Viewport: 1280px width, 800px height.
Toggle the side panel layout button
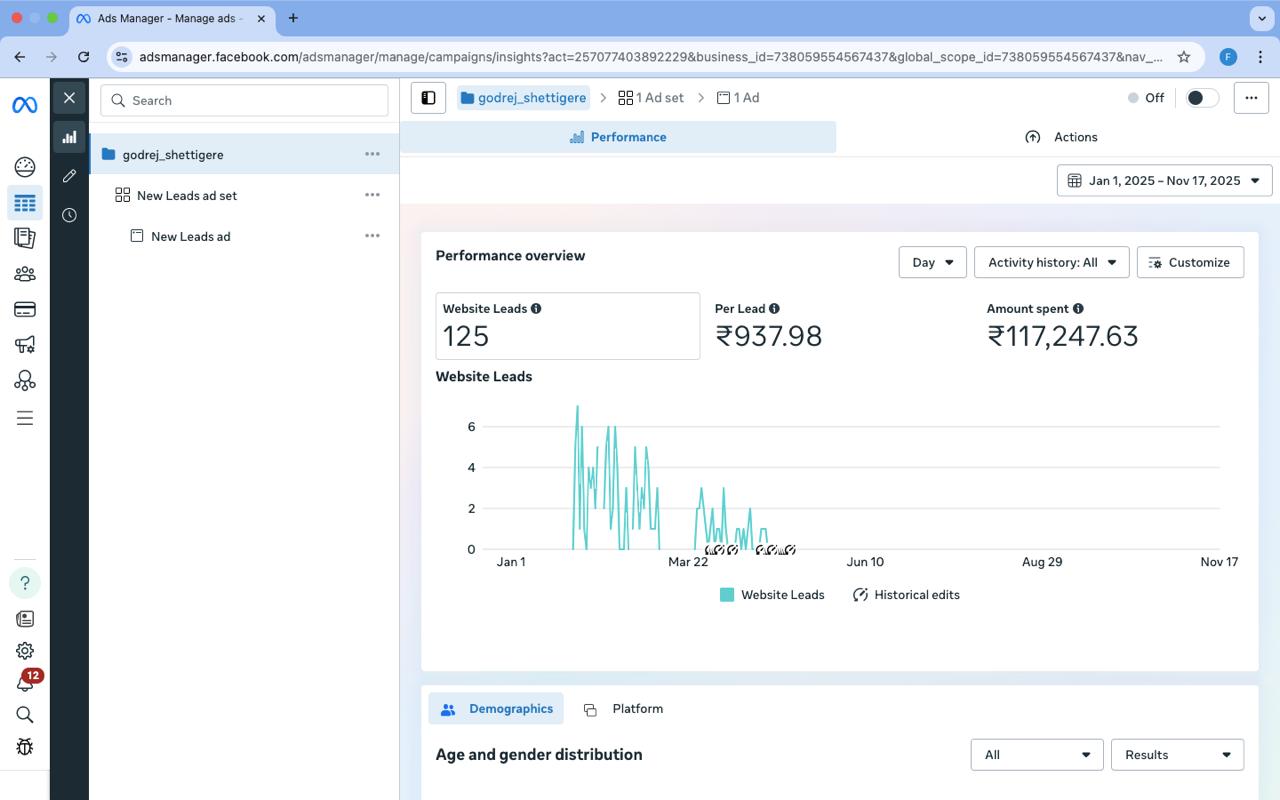coord(428,98)
